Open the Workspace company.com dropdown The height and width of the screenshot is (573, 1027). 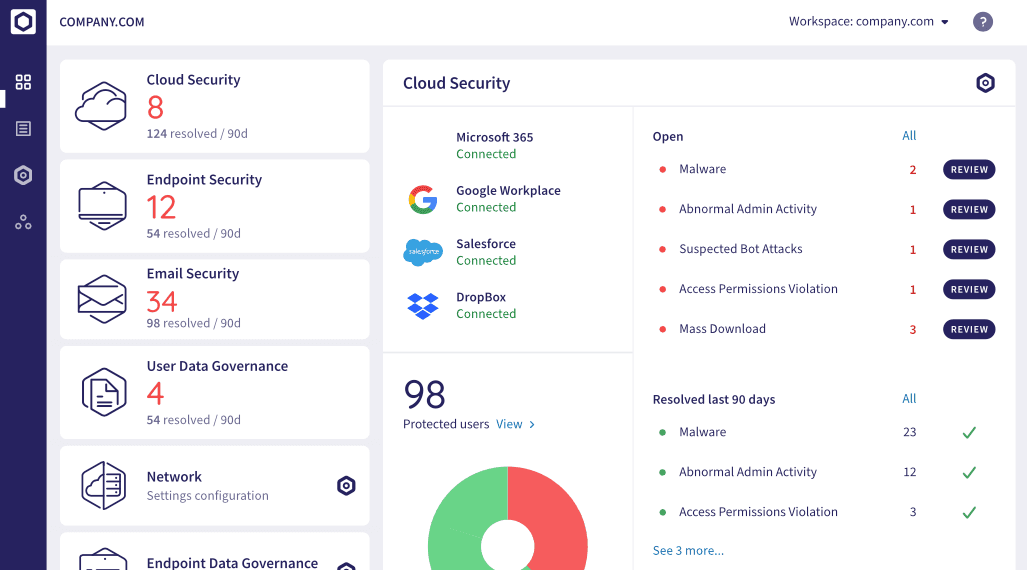868,22
